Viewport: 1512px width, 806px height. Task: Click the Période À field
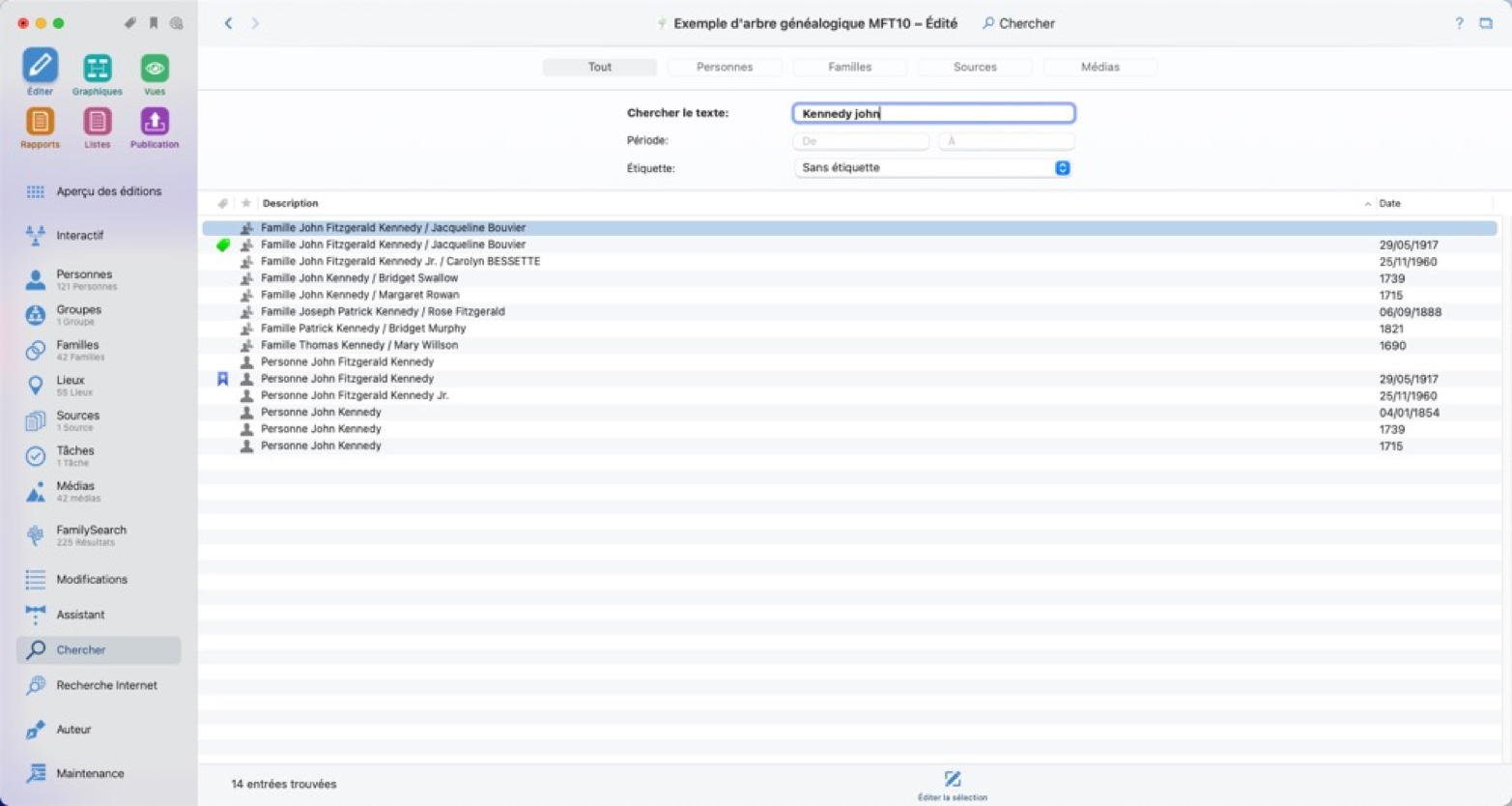coord(1006,141)
